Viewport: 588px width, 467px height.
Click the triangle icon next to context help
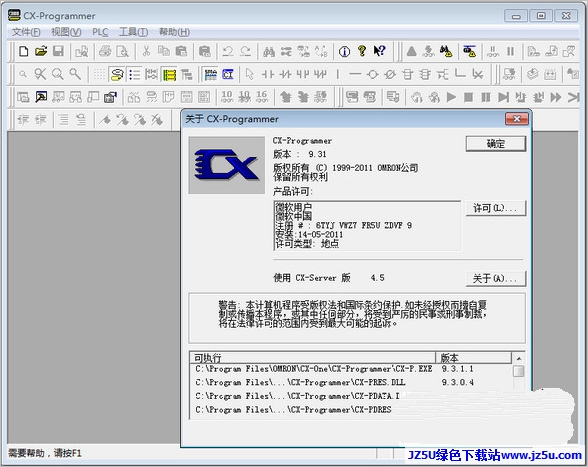[411, 51]
